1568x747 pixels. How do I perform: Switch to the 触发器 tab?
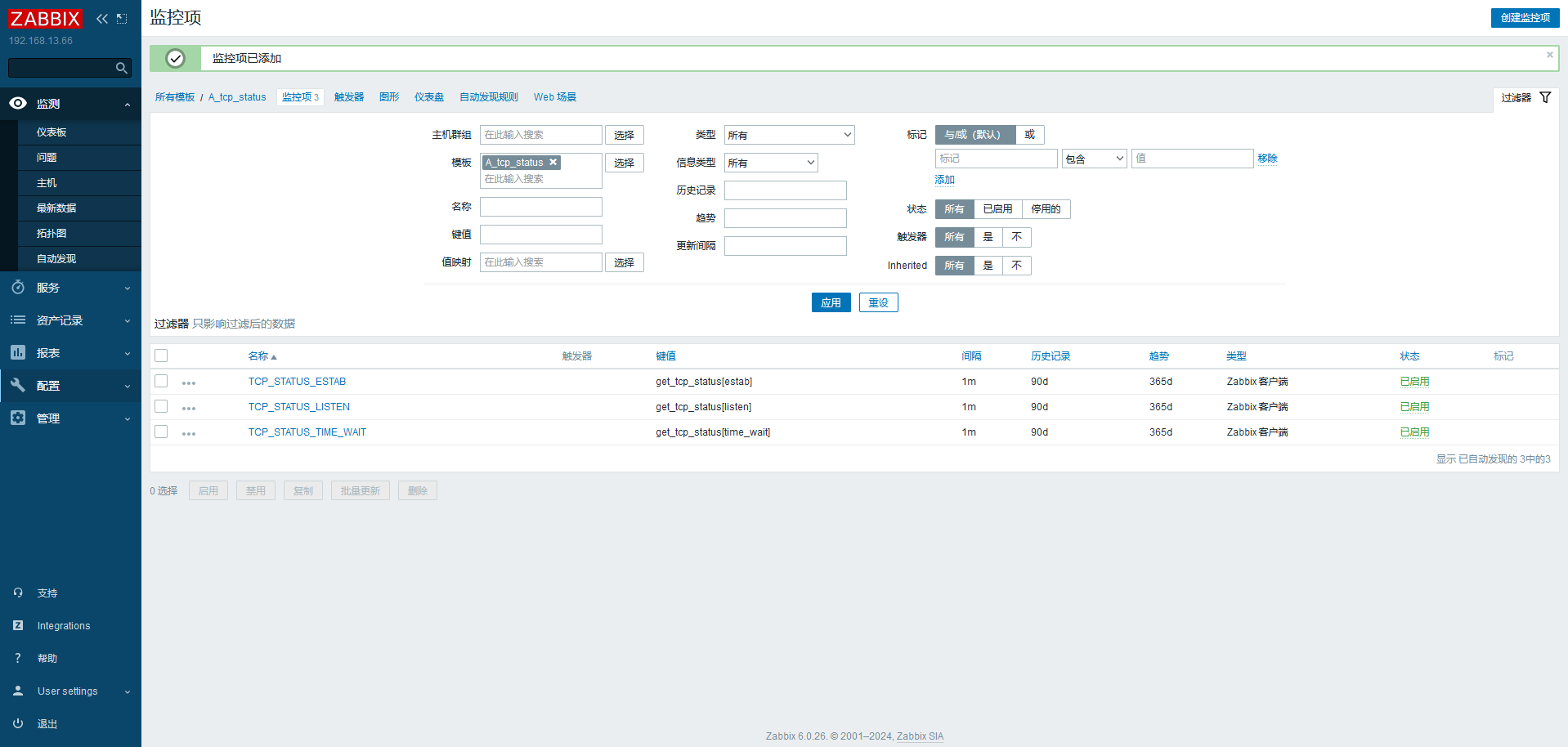[x=349, y=97]
